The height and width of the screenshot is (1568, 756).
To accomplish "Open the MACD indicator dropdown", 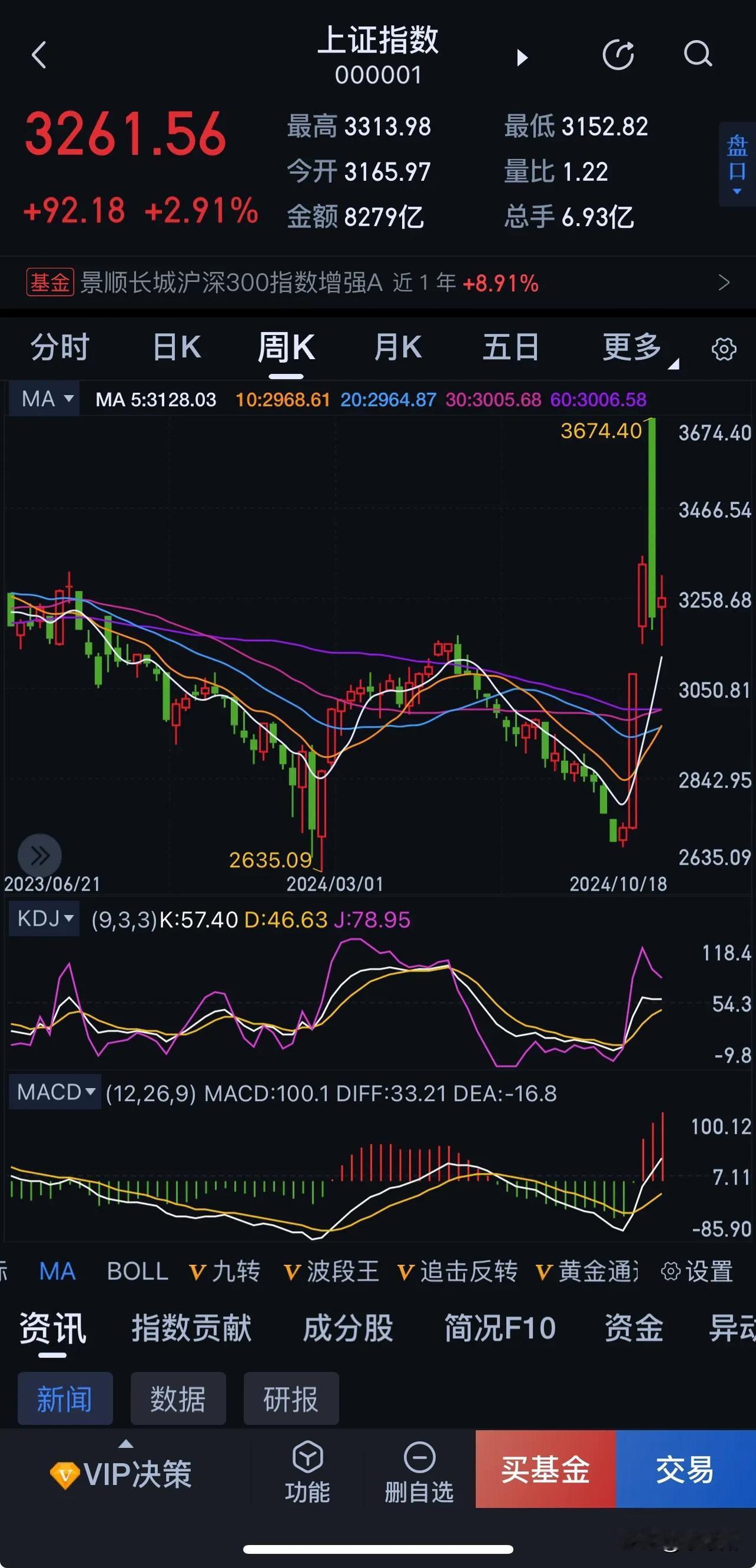I will 55,1092.
